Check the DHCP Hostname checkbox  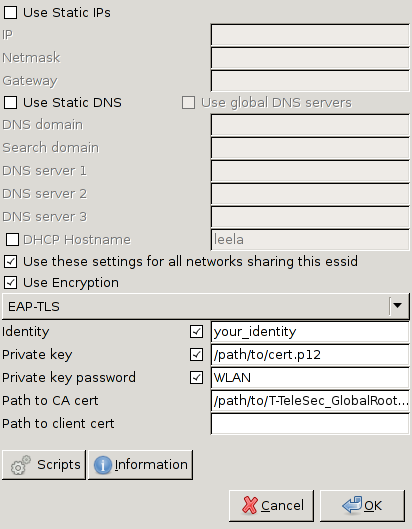(12, 240)
